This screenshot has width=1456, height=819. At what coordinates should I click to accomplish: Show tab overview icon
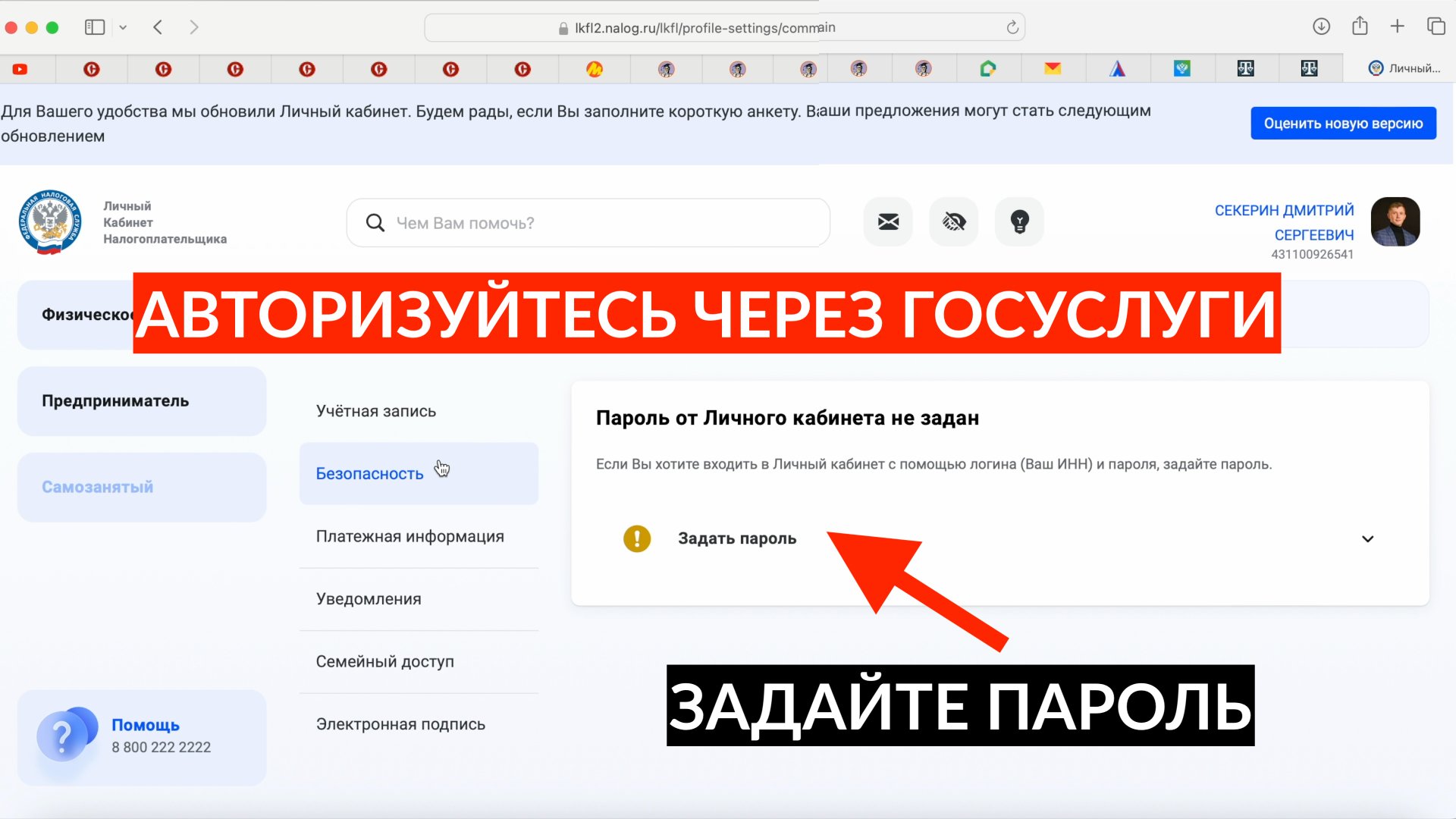coord(1436,27)
